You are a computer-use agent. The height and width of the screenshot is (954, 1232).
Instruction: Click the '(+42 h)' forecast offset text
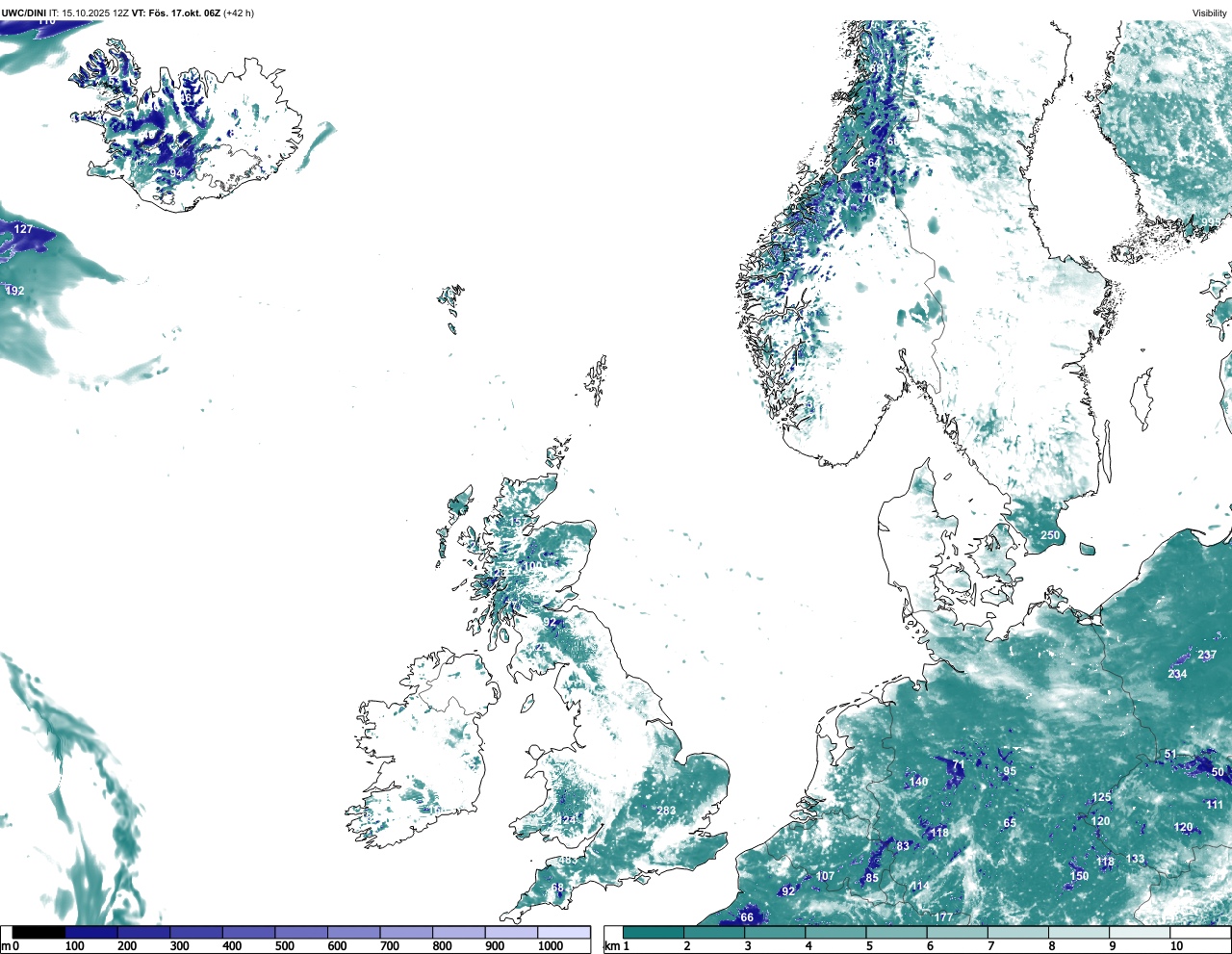[x=239, y=13]
